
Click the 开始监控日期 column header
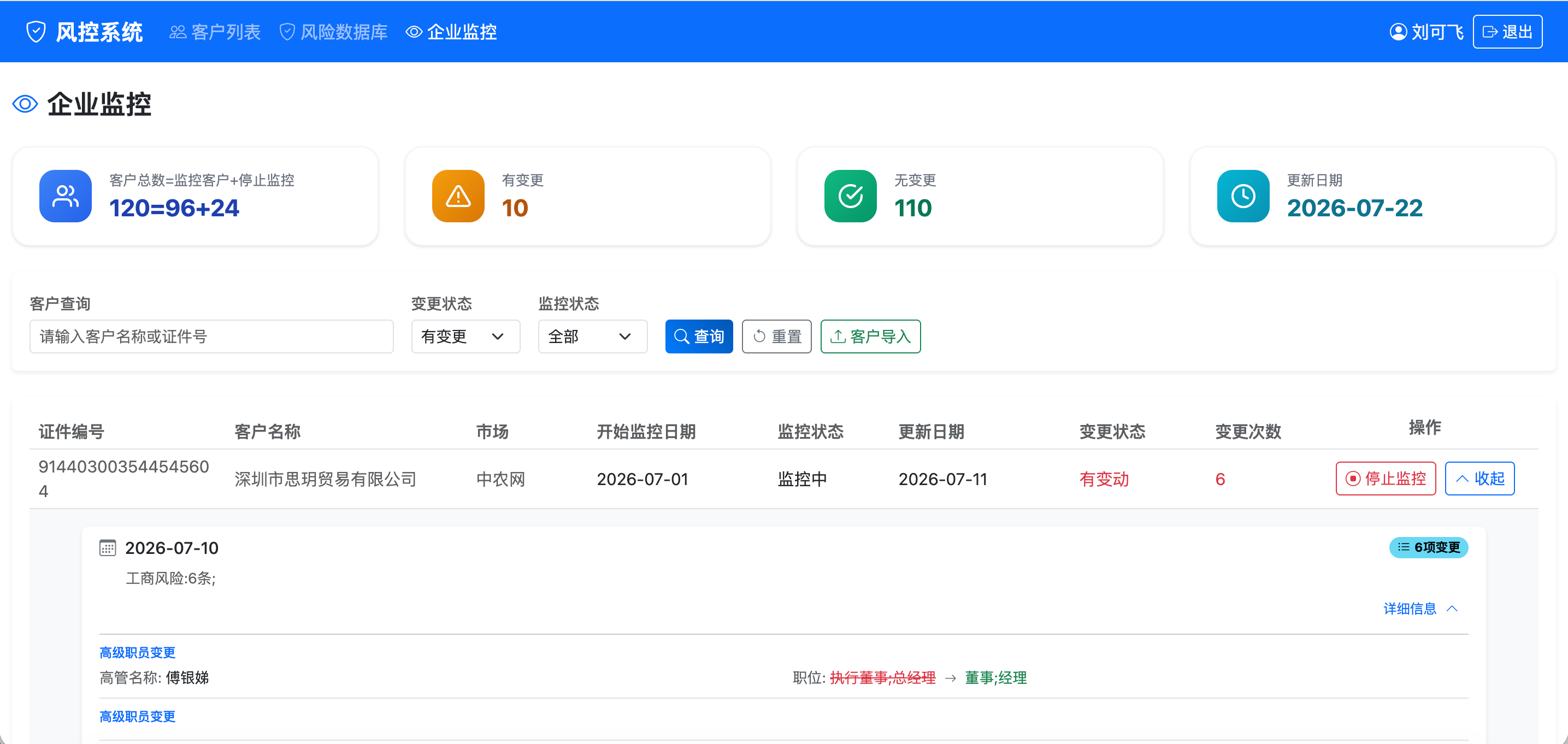[646, 432]
